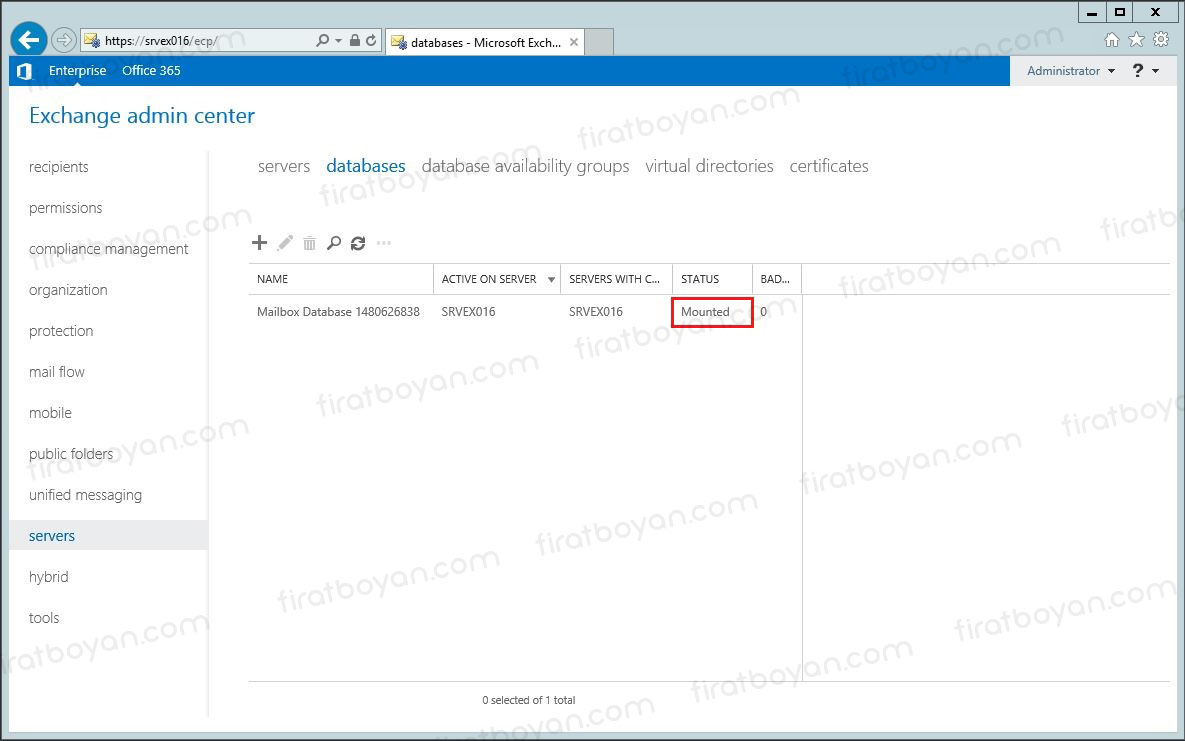The height and width of the screenshot is (741, 1185).
Task: Open hybrid section in sidebar
Action: pyautogui.click(x=48, y=576)
